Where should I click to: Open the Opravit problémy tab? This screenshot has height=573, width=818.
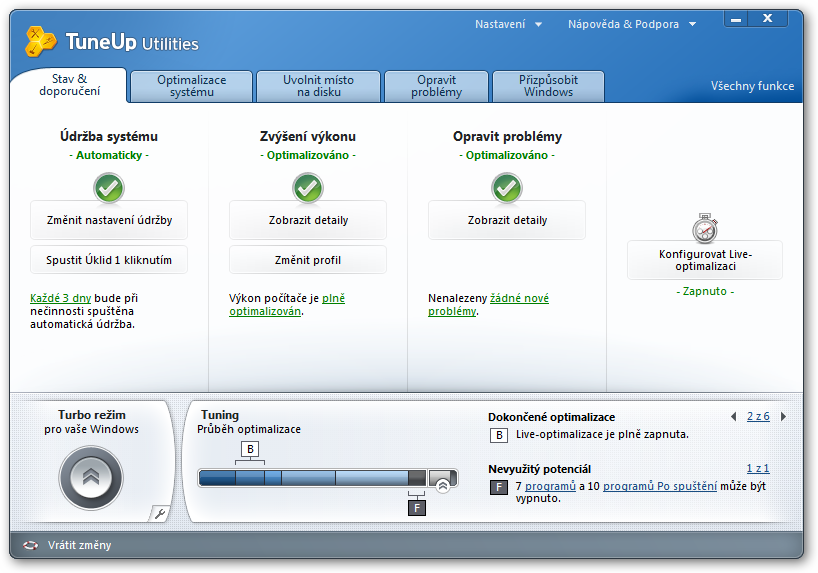click(436, 86)
